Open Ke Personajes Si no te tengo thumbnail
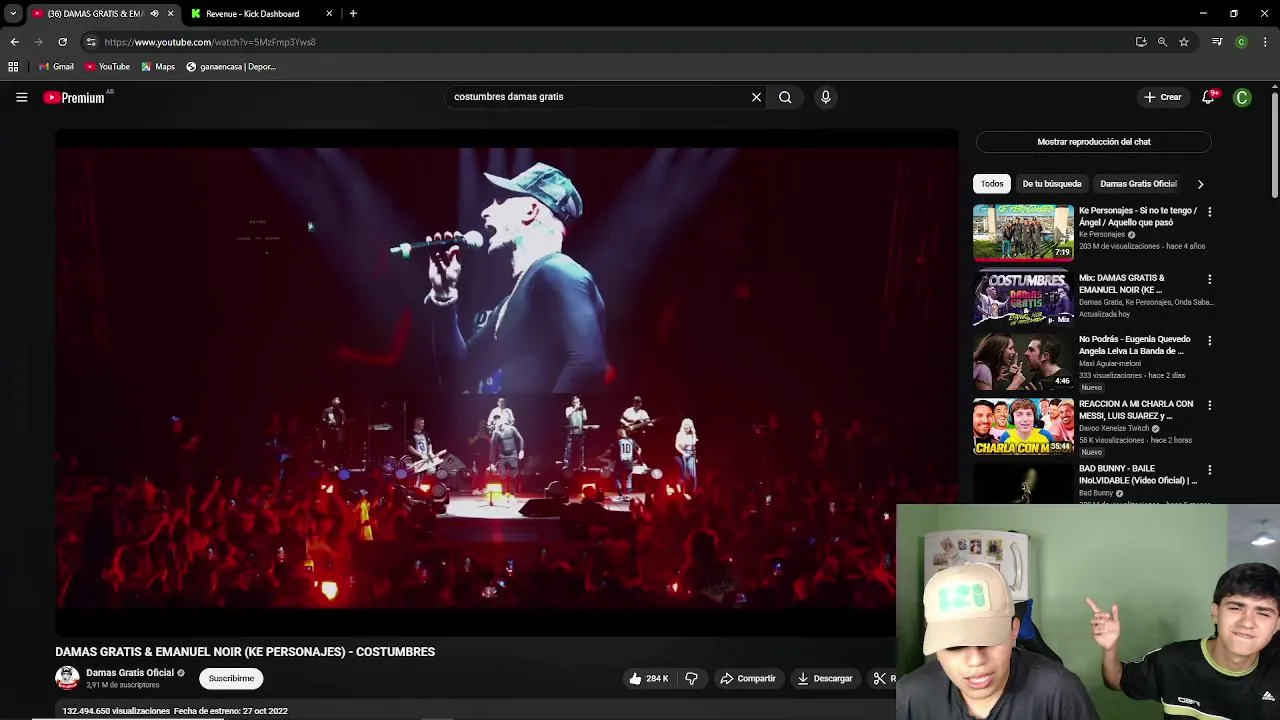This screenshot has height=720, width=1280. coord(1023,232)
